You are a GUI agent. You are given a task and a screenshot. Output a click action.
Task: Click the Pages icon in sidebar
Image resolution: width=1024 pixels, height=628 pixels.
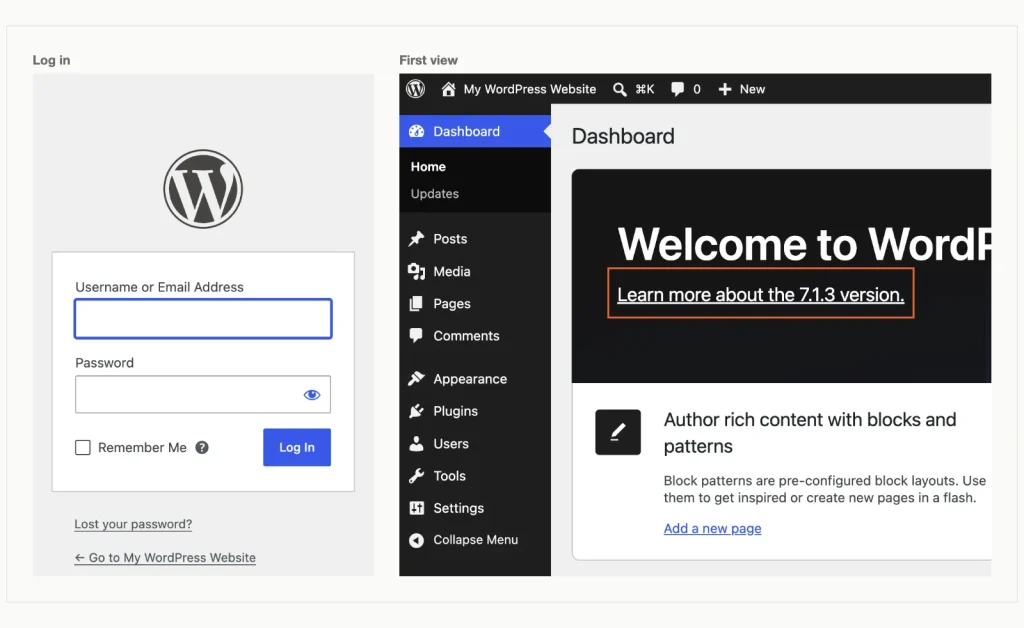pos(416,304)
